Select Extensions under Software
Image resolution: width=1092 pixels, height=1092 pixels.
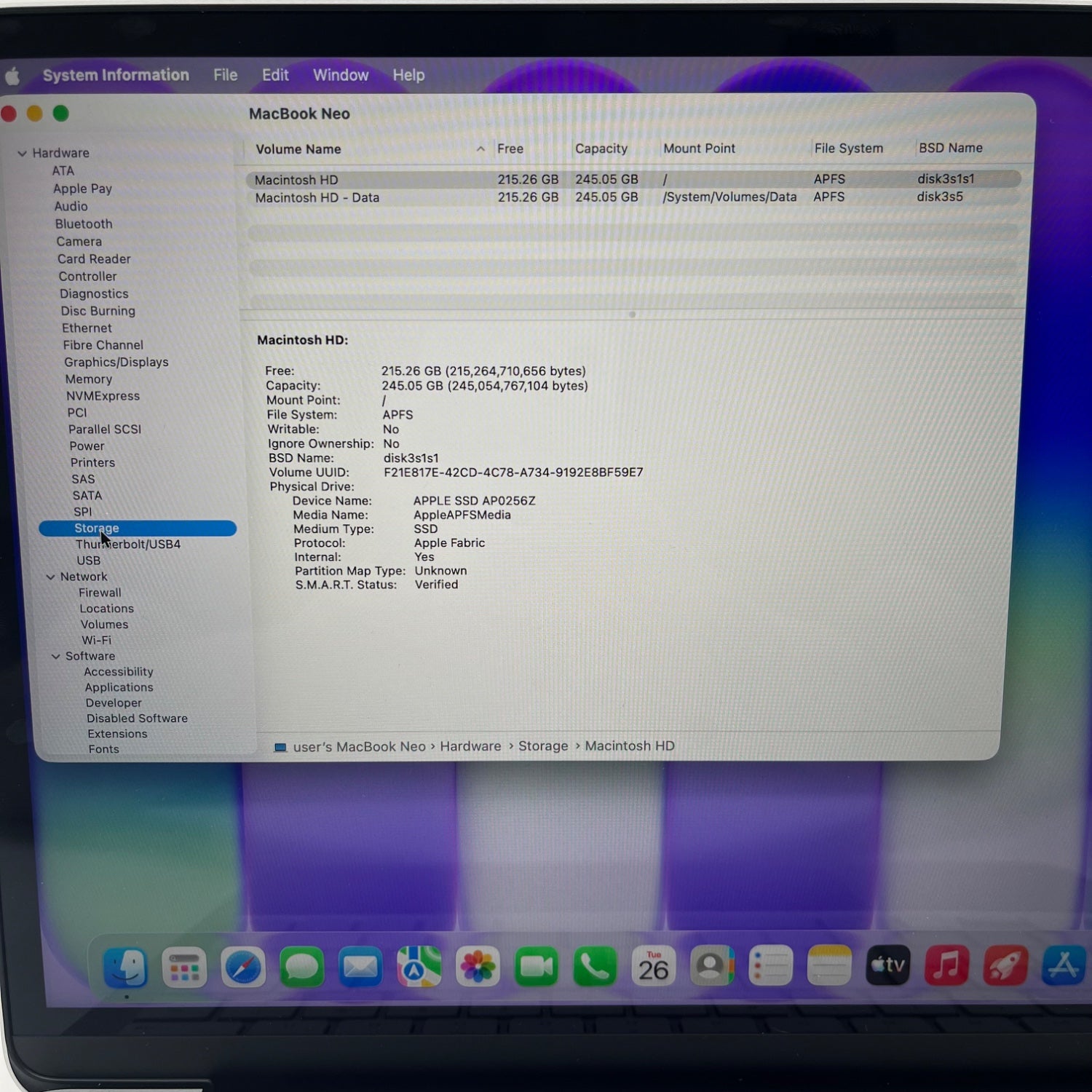coord(117,735)
